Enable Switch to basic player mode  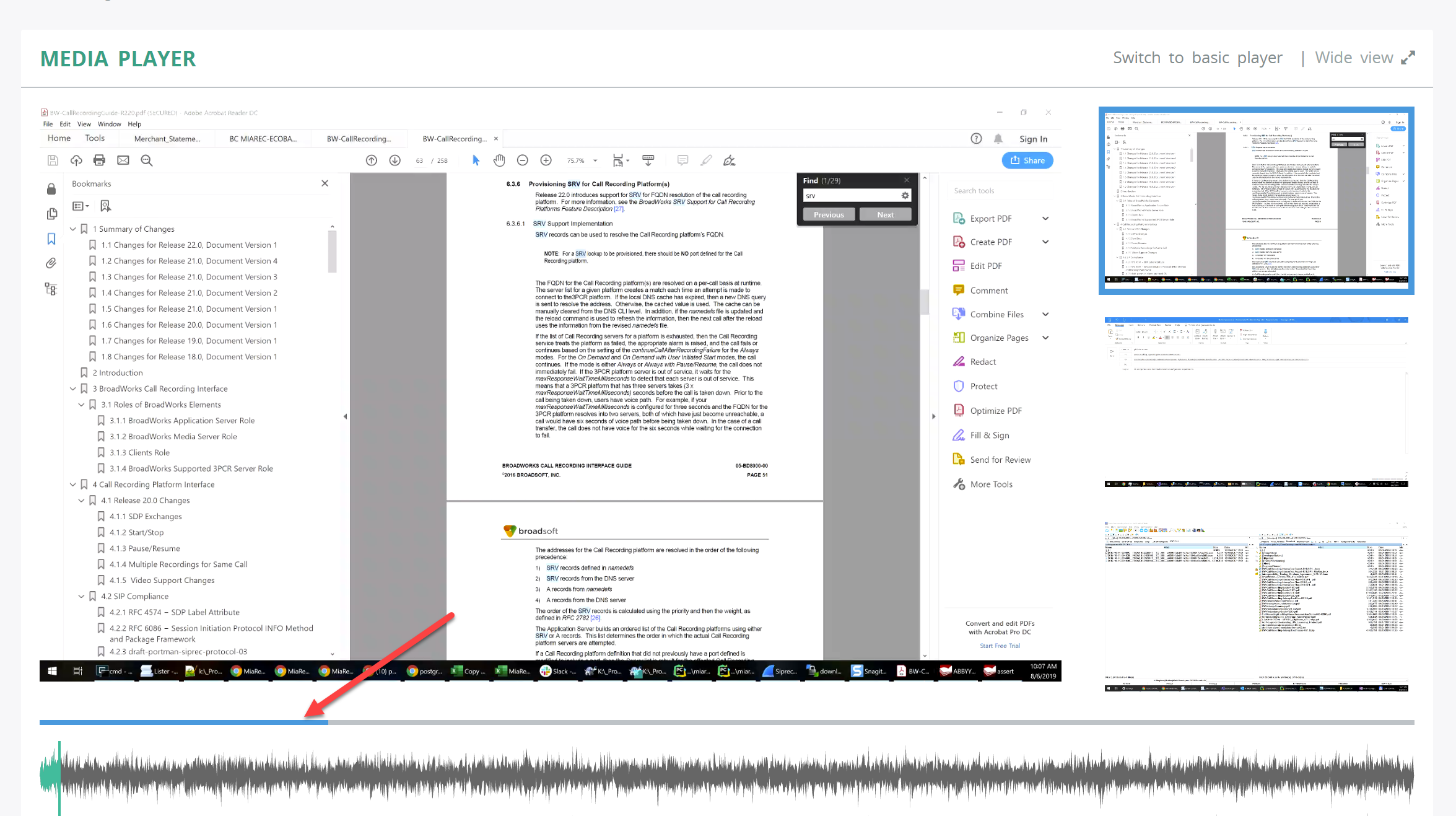coord(1197,57)
